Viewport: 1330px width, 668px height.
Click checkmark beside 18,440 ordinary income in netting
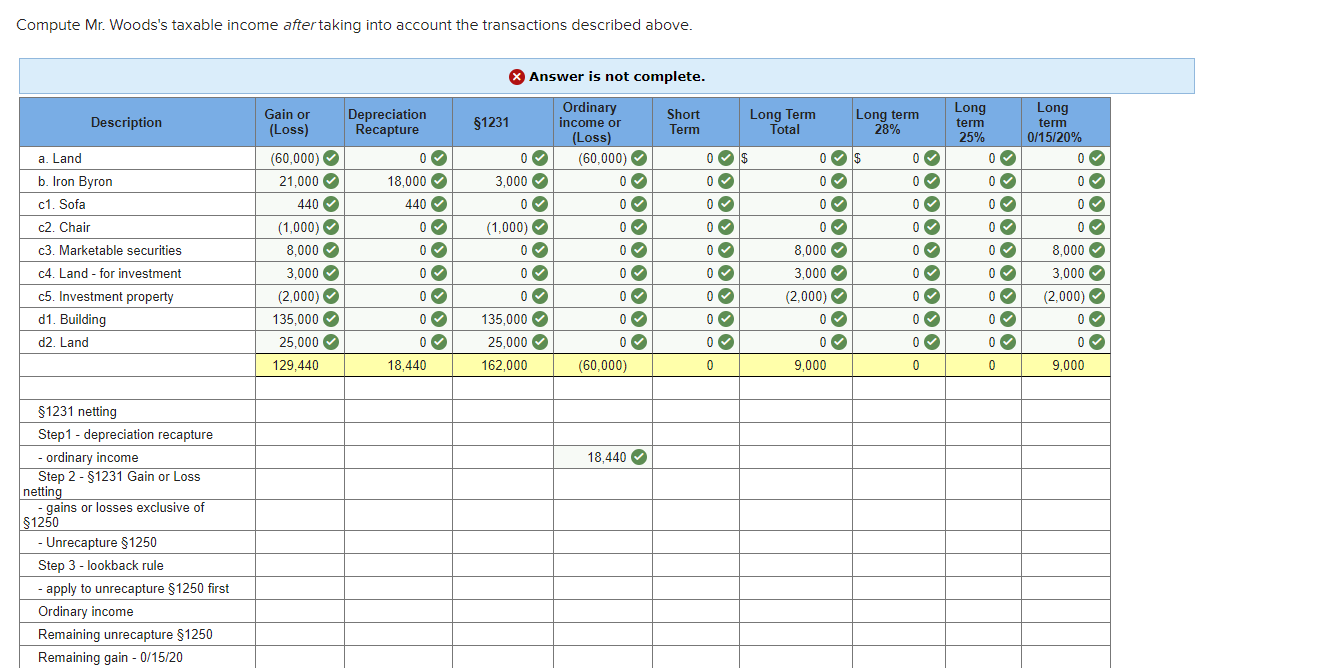639,457
